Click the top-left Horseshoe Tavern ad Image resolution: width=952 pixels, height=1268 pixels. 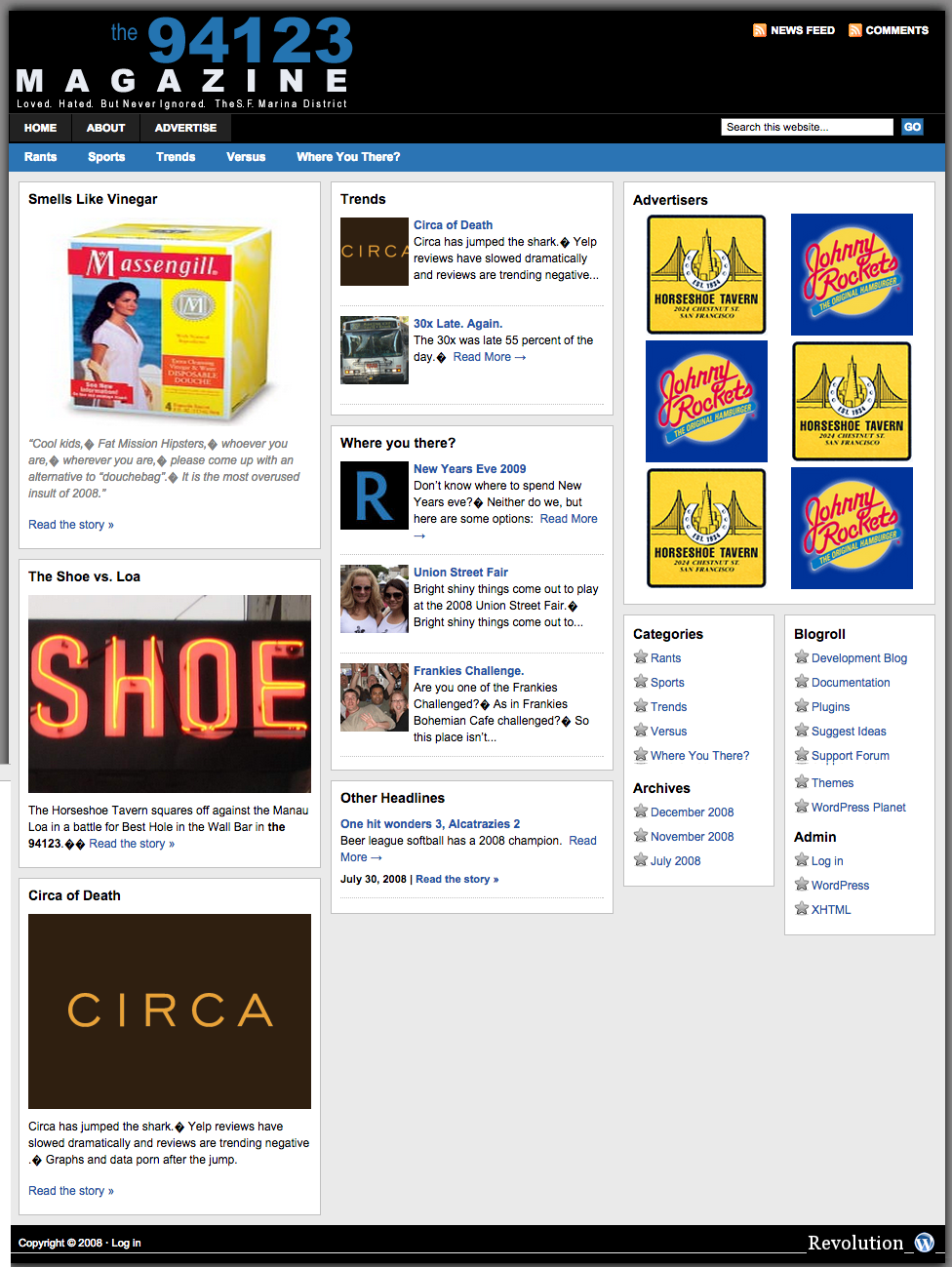coord(706,275)
